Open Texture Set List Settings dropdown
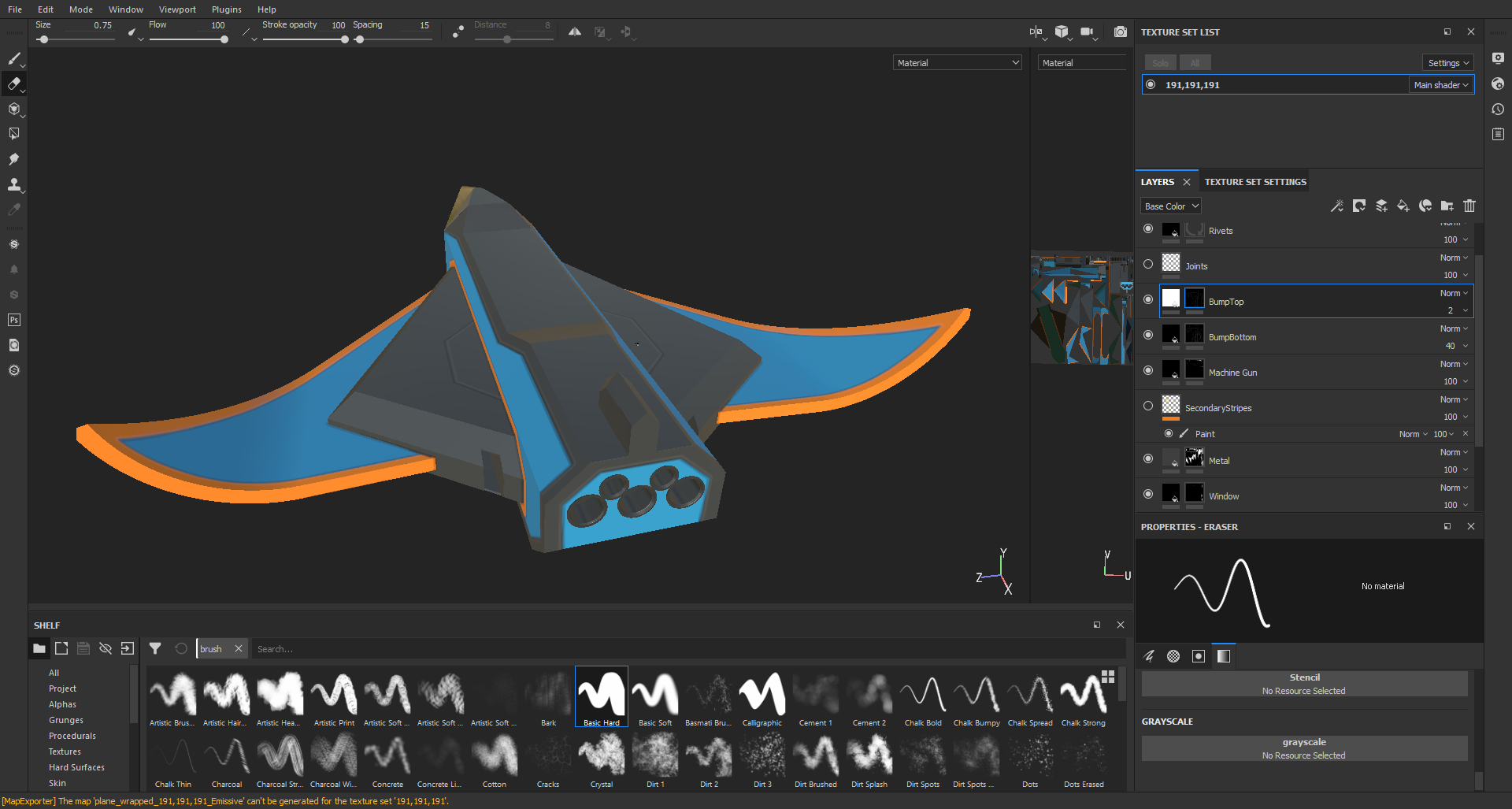This screenshot has height=809, width=1512. tap(1448, 62)
